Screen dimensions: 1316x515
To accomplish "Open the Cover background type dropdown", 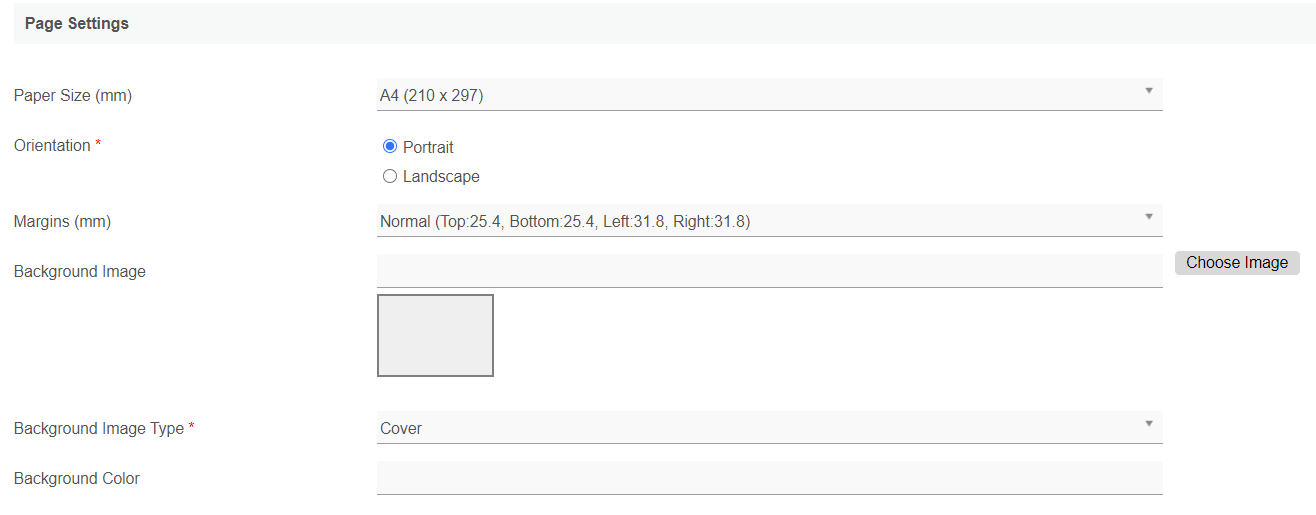I will coord(760,428).
